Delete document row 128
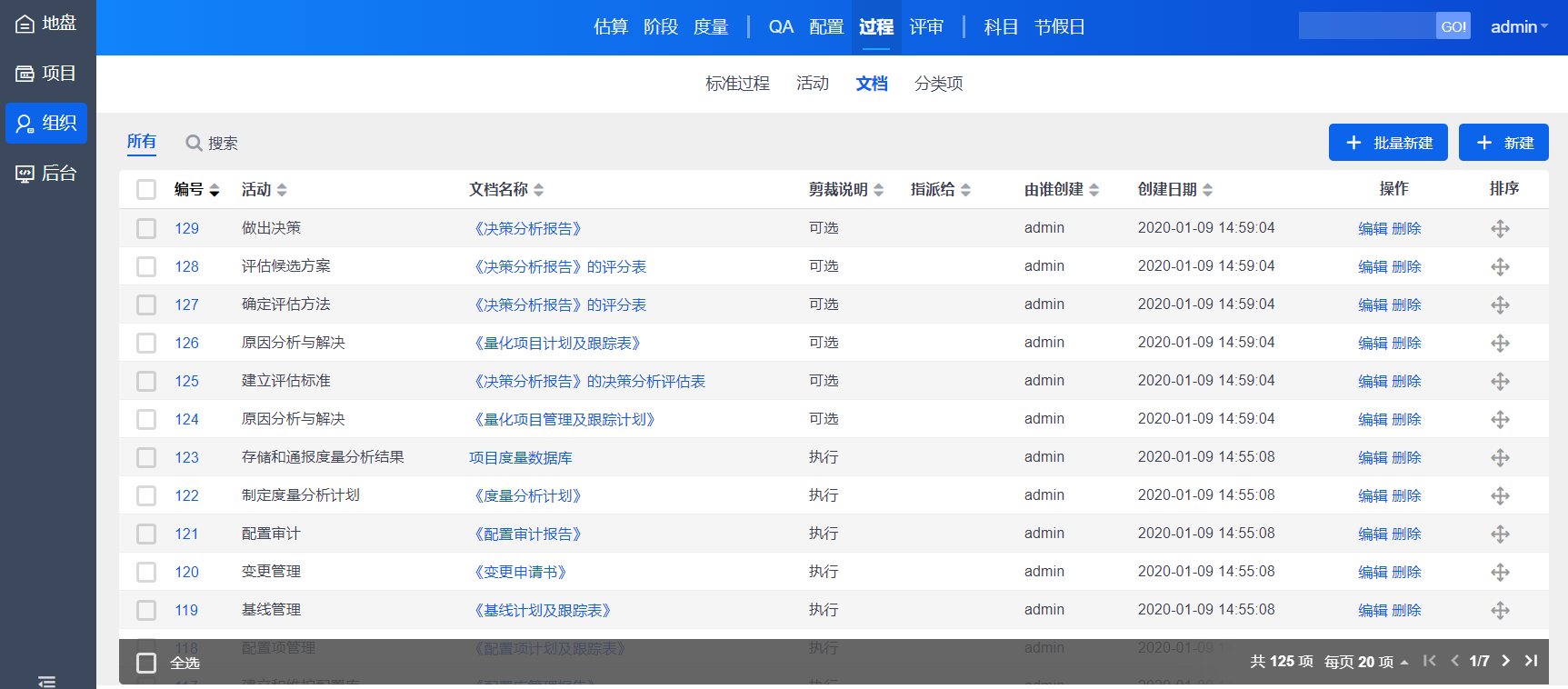The height and width of the screenshot is (689, 1568). click(1406, 266)
